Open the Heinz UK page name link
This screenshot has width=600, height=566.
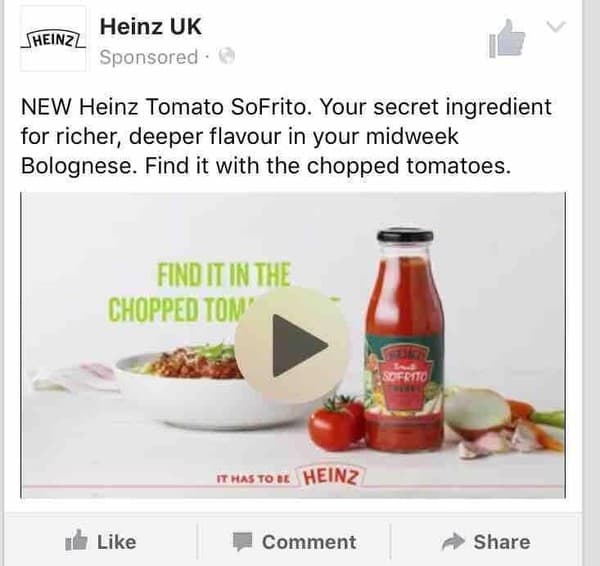[x=150, y=27]
